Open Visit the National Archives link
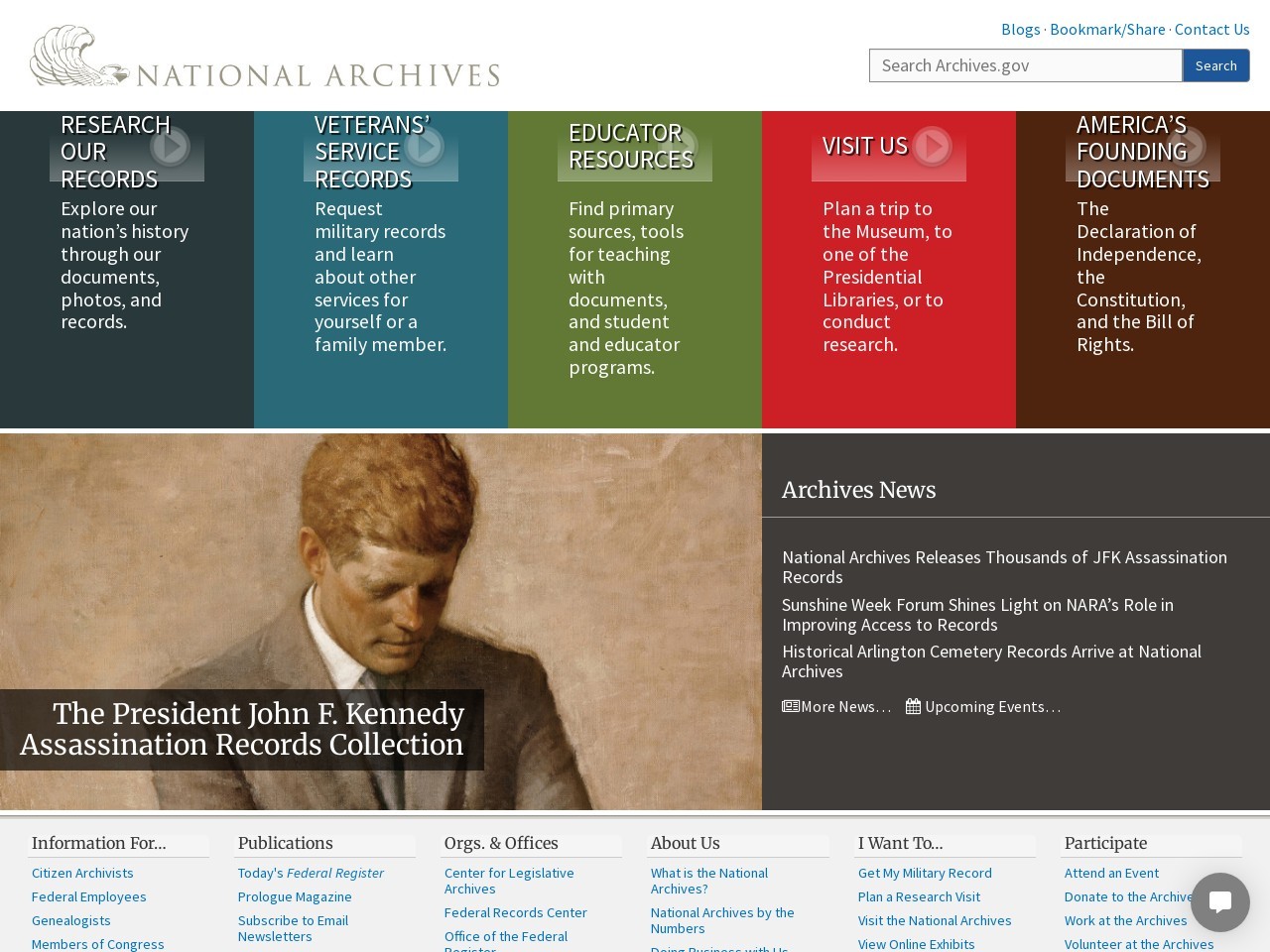Screen dimensions: 1270x952 tap(935, 920)
